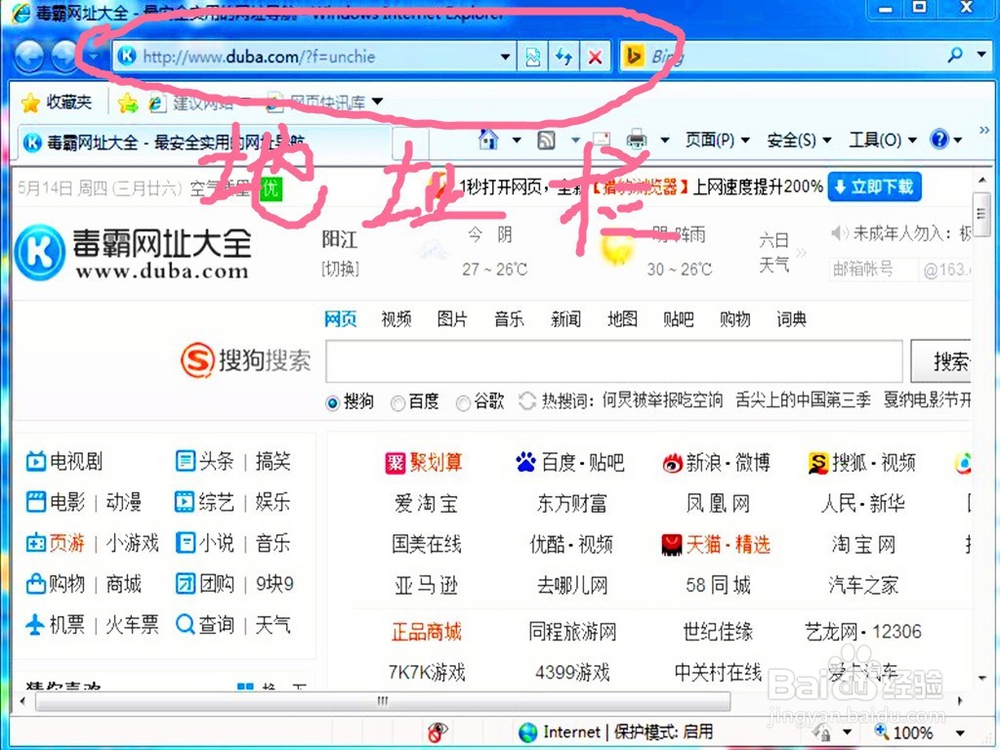Open 新浪·微博 link
Image resolution: width=1000 pixels, height=750 pixels.
pos(716,462)
